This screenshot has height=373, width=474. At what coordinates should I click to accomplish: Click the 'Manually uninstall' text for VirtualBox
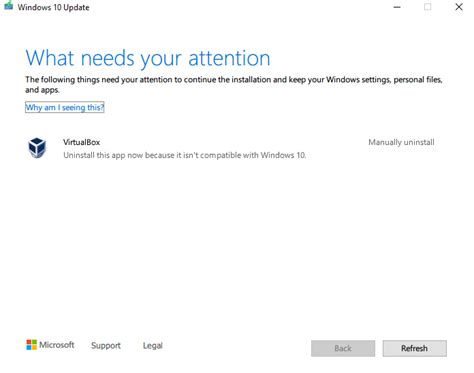pos(401,142)
